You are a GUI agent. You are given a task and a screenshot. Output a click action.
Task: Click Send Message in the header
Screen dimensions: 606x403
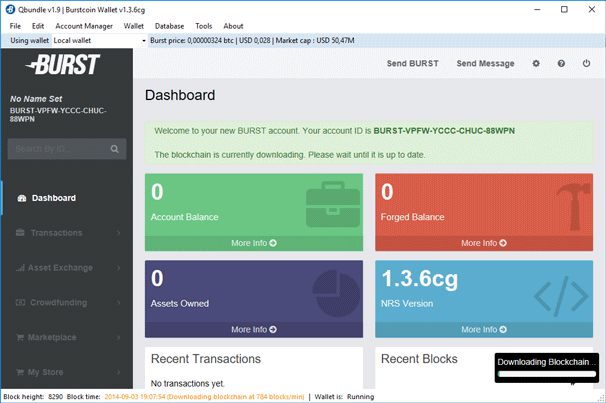click(x=485, y=63)
